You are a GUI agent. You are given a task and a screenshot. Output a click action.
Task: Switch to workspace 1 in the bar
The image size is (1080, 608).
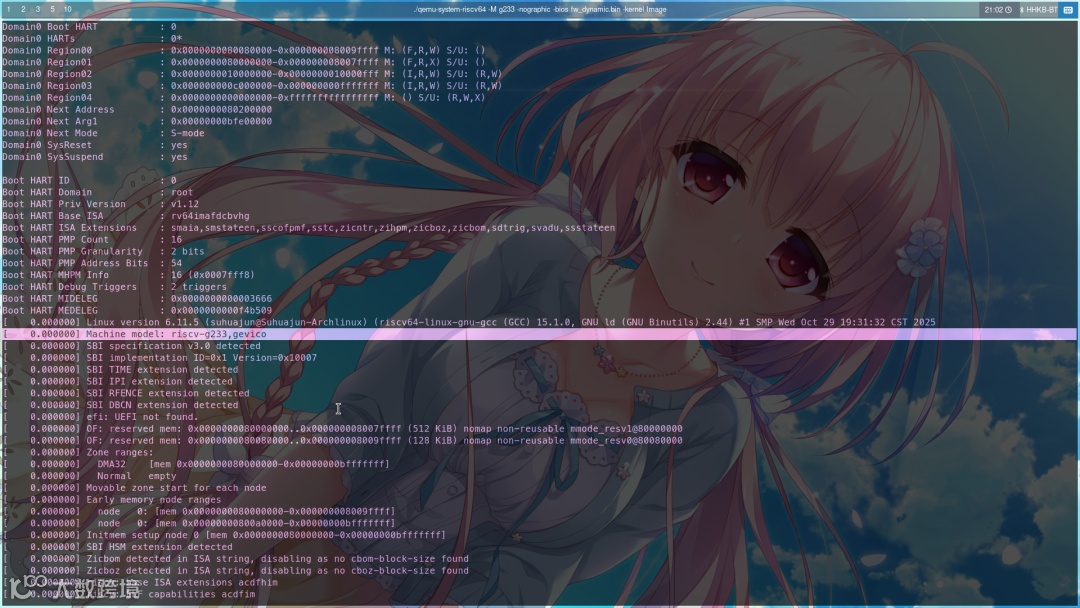(8, 9)
